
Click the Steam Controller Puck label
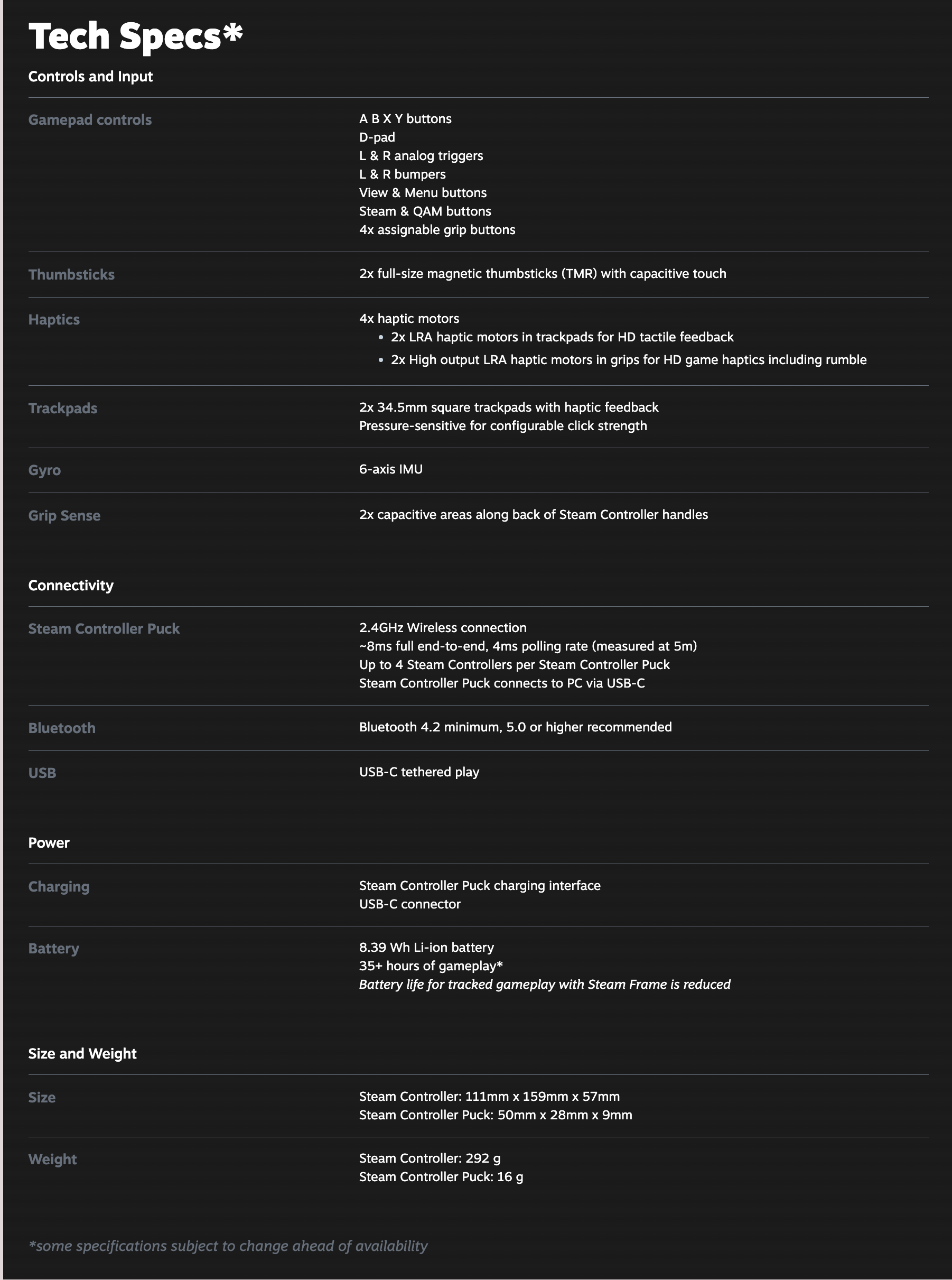[104, 629]
